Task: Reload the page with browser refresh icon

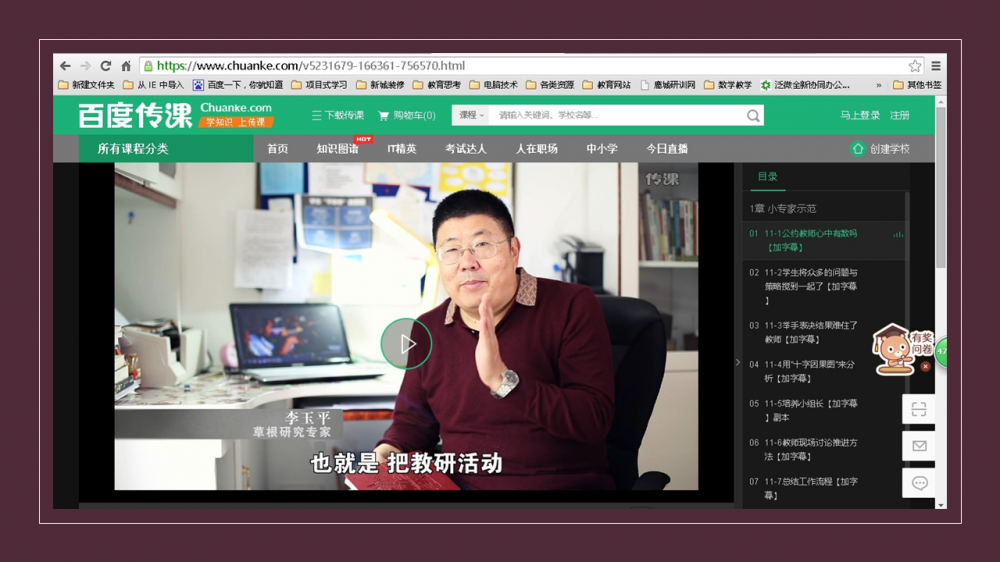Action: click(106, 66)
